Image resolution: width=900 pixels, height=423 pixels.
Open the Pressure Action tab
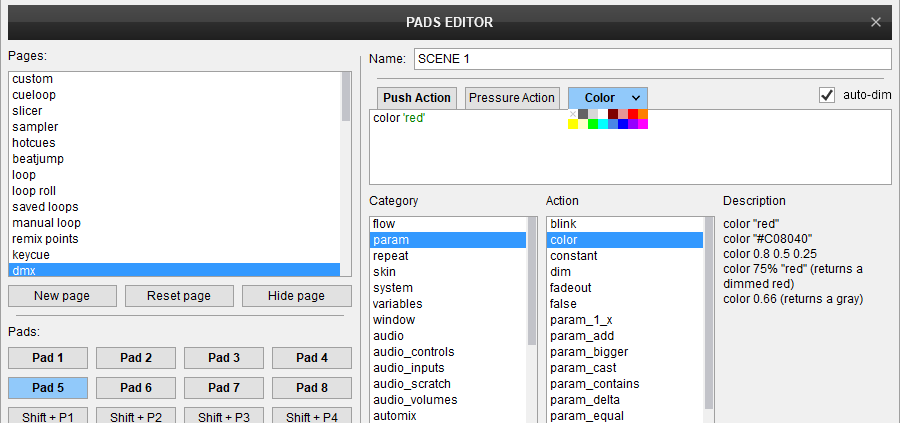[511, 97]
